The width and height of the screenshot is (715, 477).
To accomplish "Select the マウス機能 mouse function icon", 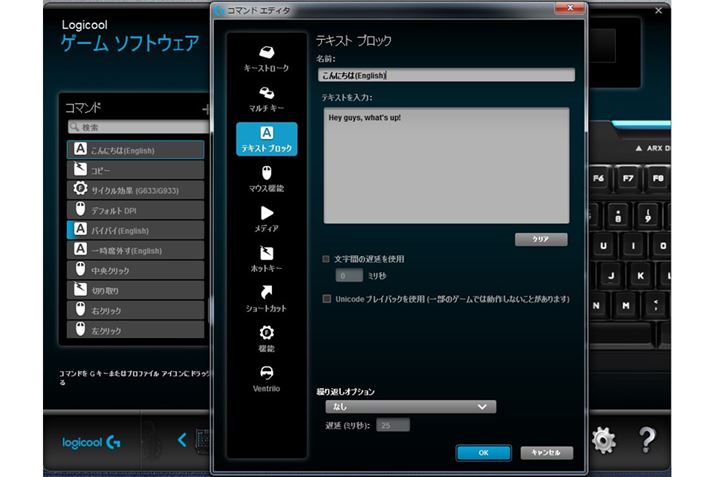I will pyautogui.click(x=267, y=173).
